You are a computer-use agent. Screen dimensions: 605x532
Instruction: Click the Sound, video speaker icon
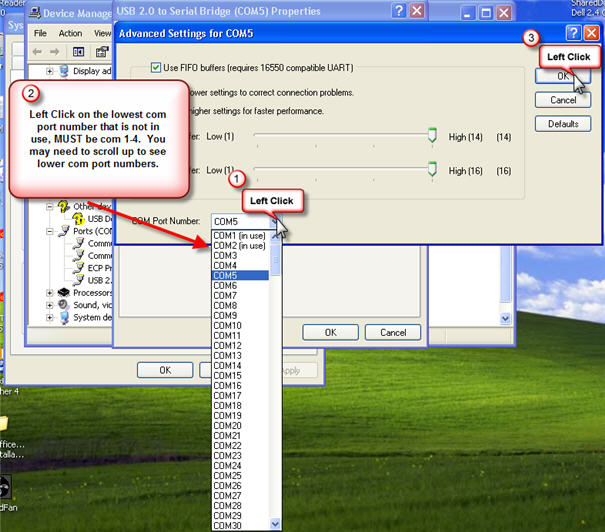coord(63,305)
